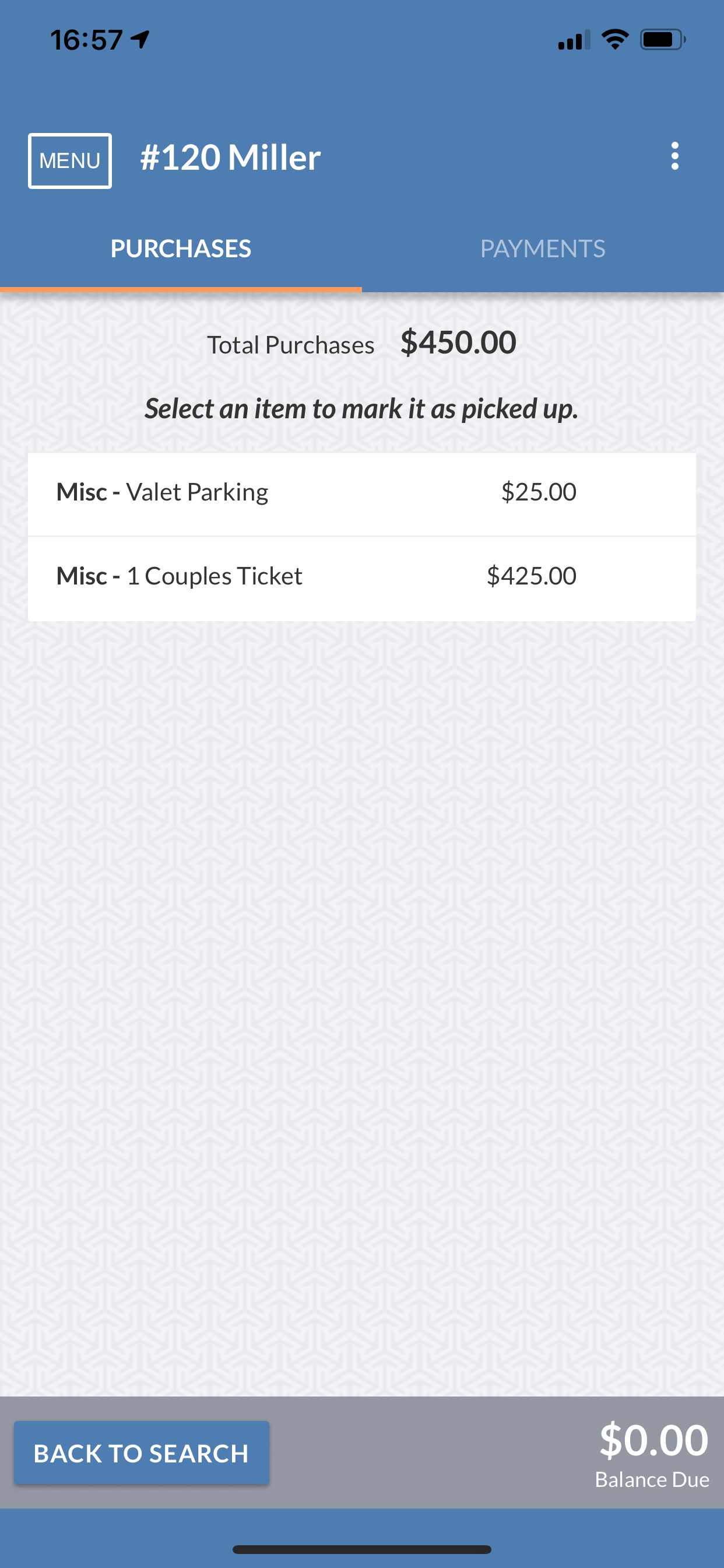Tap the $450.00 total purchases amount
The width and height of the screenshot is (724, 1568).
pyautogui.click(x=458, y=342)
